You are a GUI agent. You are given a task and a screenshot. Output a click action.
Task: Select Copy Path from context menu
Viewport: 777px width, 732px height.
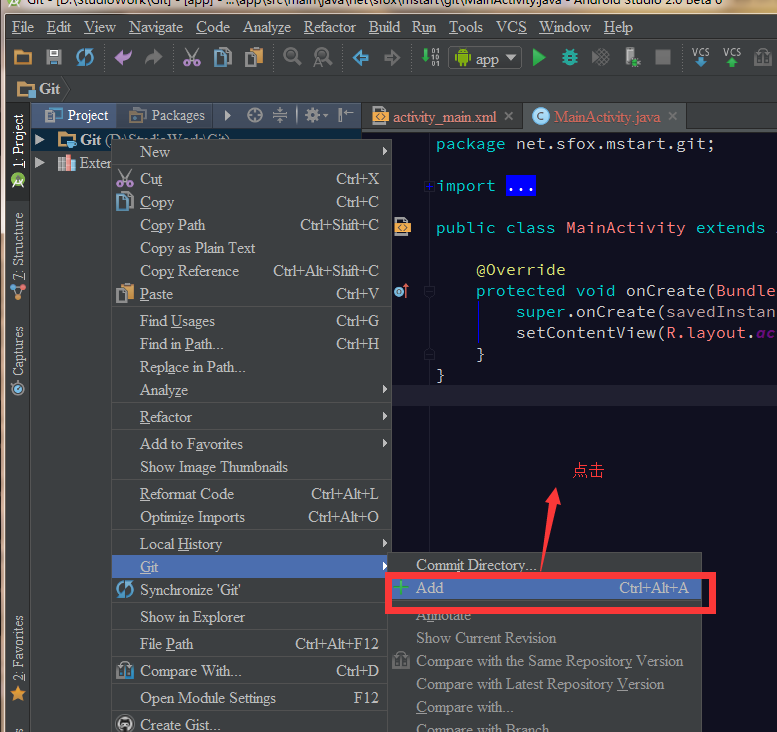(251, 225)
